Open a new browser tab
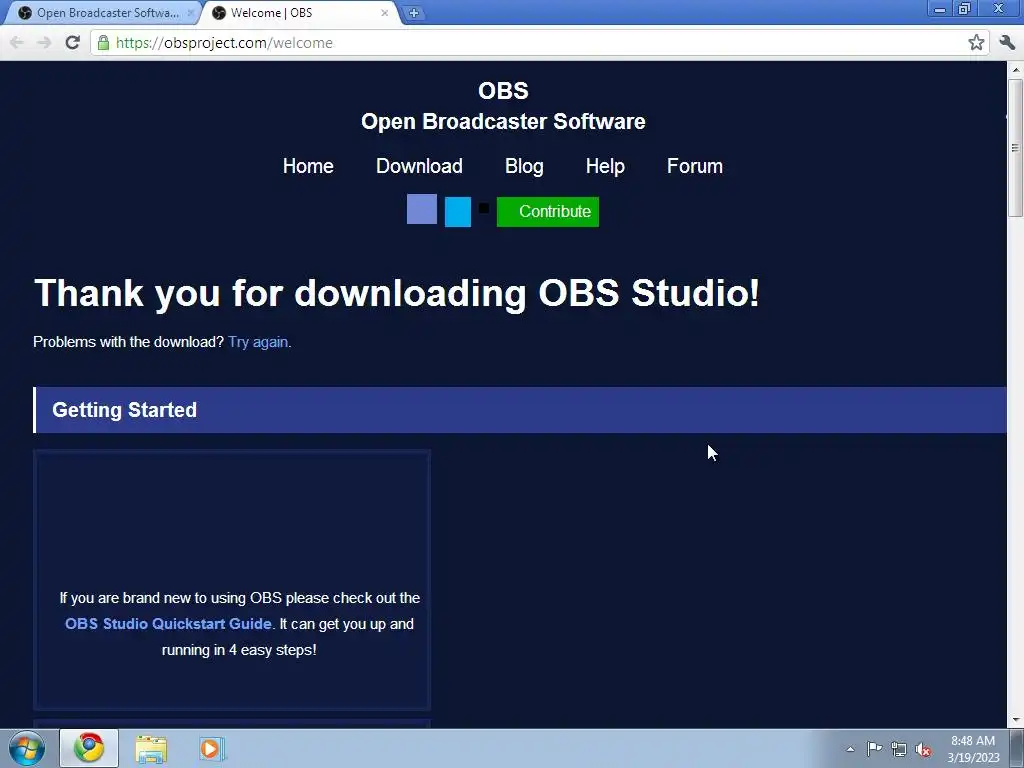 (x=413, y=13)
